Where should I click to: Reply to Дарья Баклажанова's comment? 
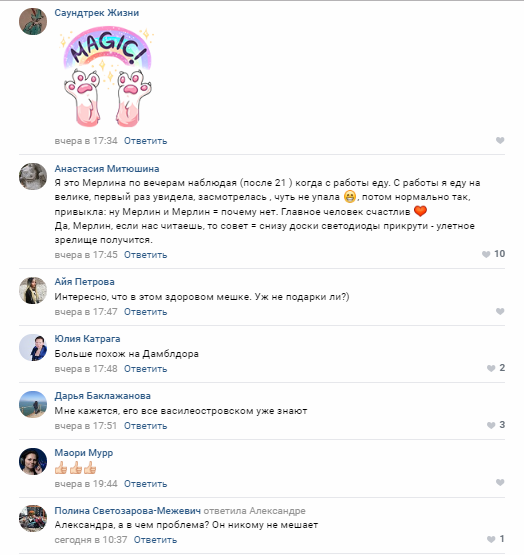[146, 426]
